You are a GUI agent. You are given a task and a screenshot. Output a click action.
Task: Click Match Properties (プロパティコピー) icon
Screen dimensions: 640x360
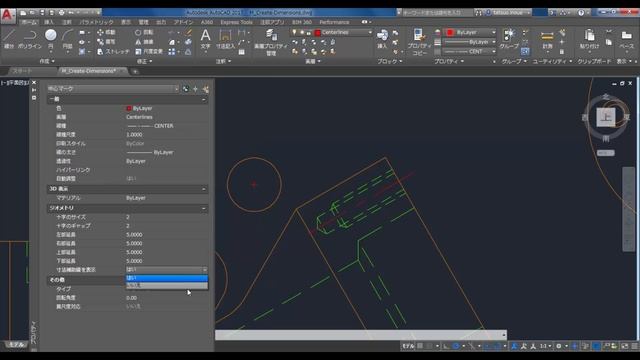point(419,42)
